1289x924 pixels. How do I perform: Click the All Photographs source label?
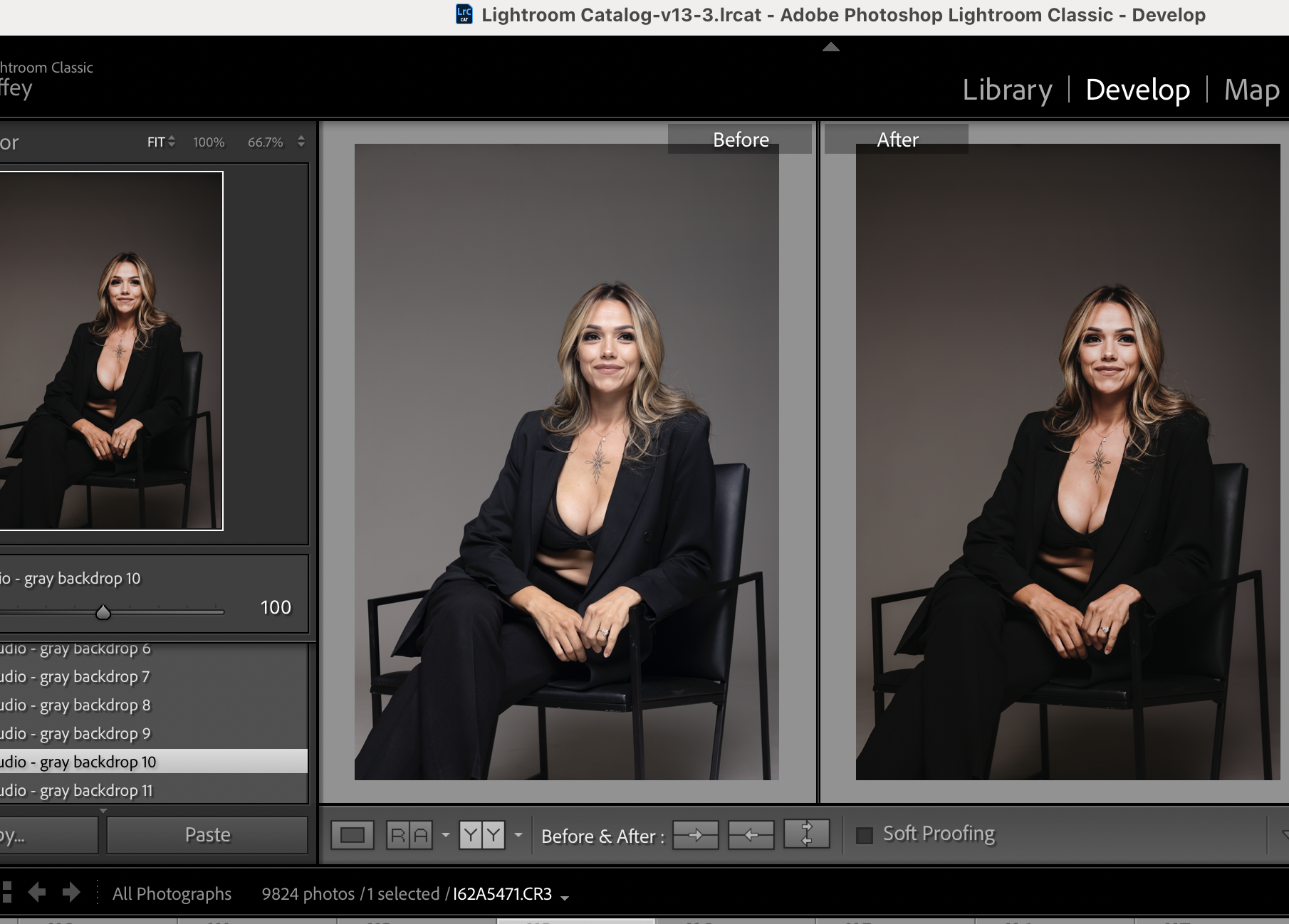[x=172, y=893]
